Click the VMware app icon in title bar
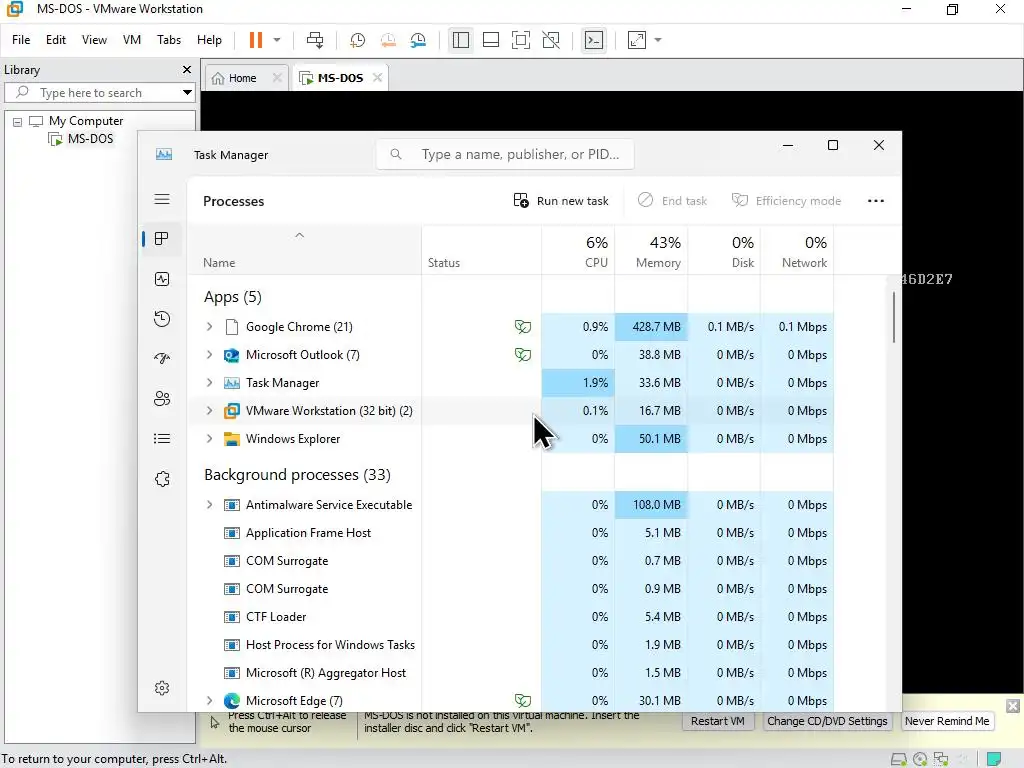1024x768 pixels. tap(14, 9)
